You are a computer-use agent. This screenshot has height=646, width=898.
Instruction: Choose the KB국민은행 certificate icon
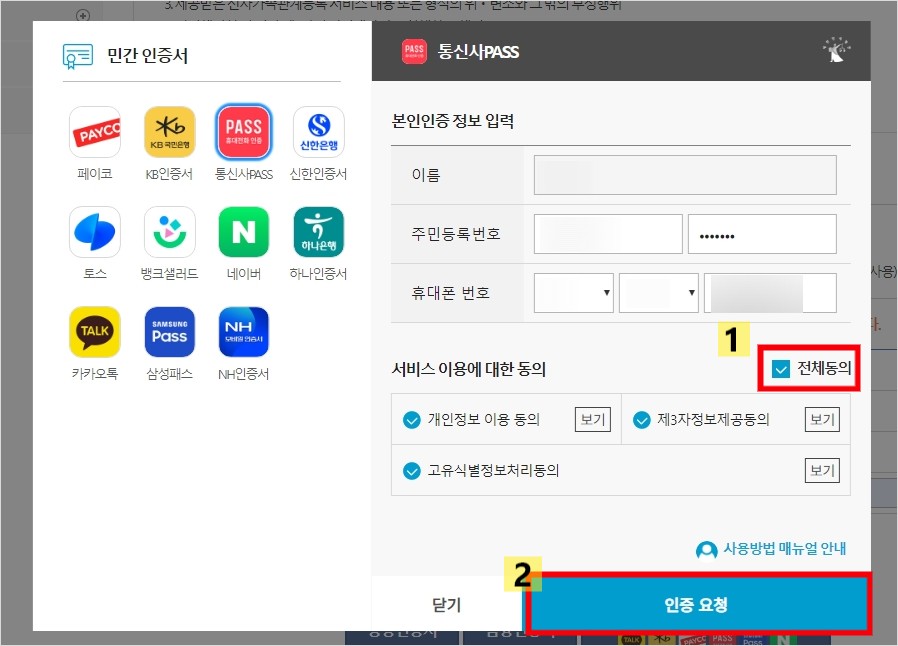pyautogui.click(x=170, y=132)
